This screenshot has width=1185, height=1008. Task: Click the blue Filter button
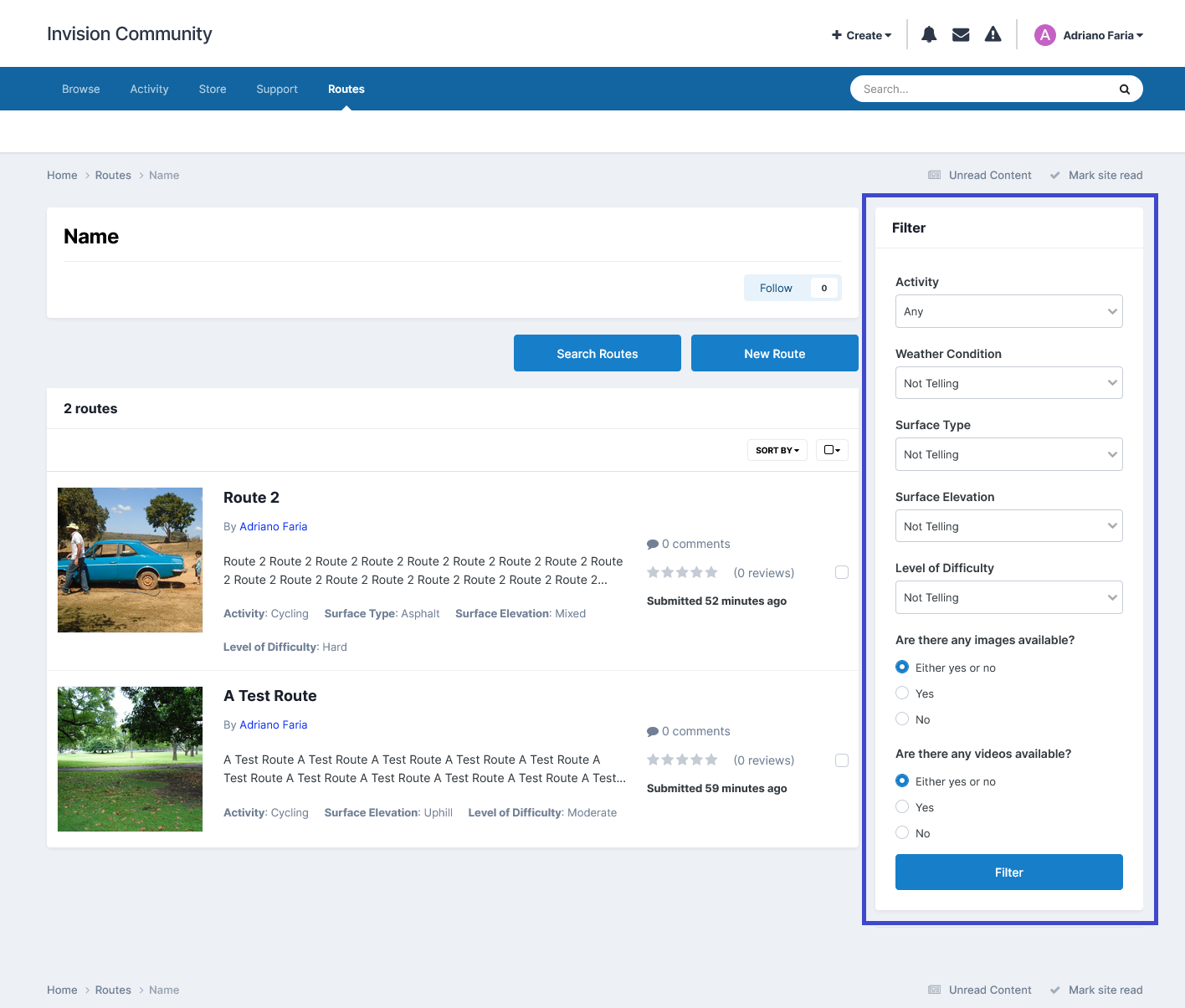click(x=1009, y=872)
